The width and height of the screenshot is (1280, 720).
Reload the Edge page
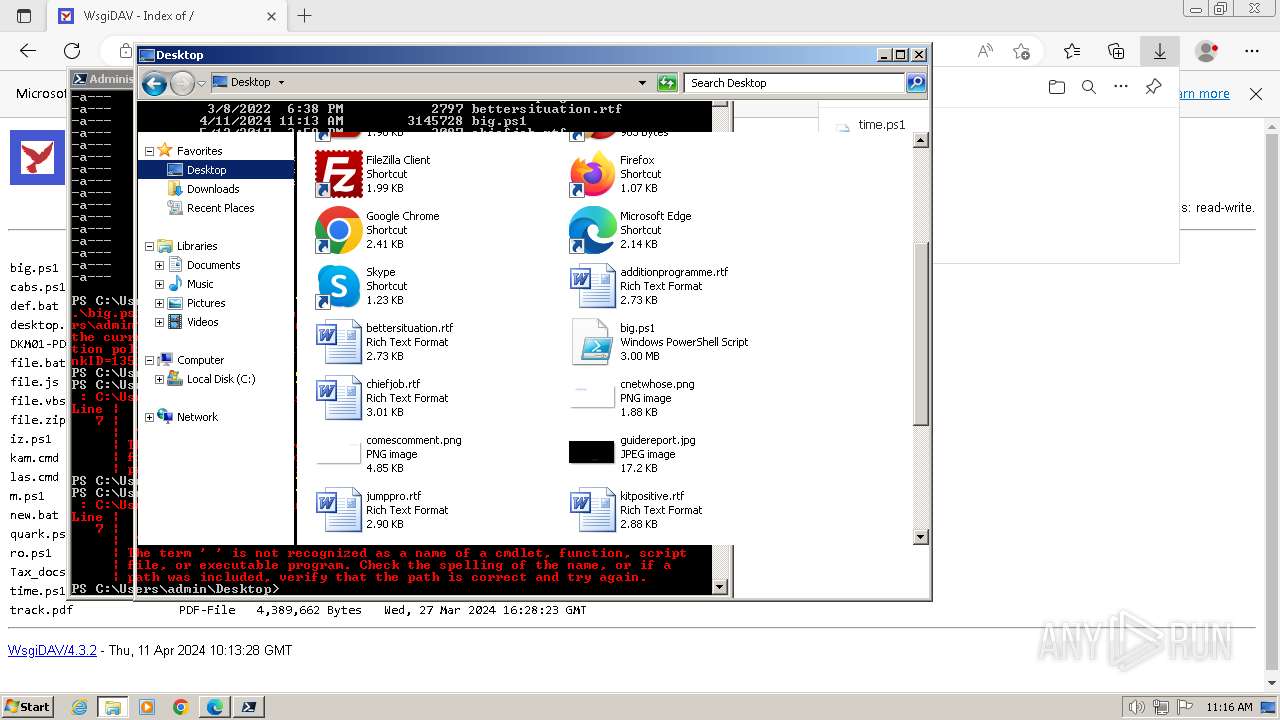click(x=72, y=51)
